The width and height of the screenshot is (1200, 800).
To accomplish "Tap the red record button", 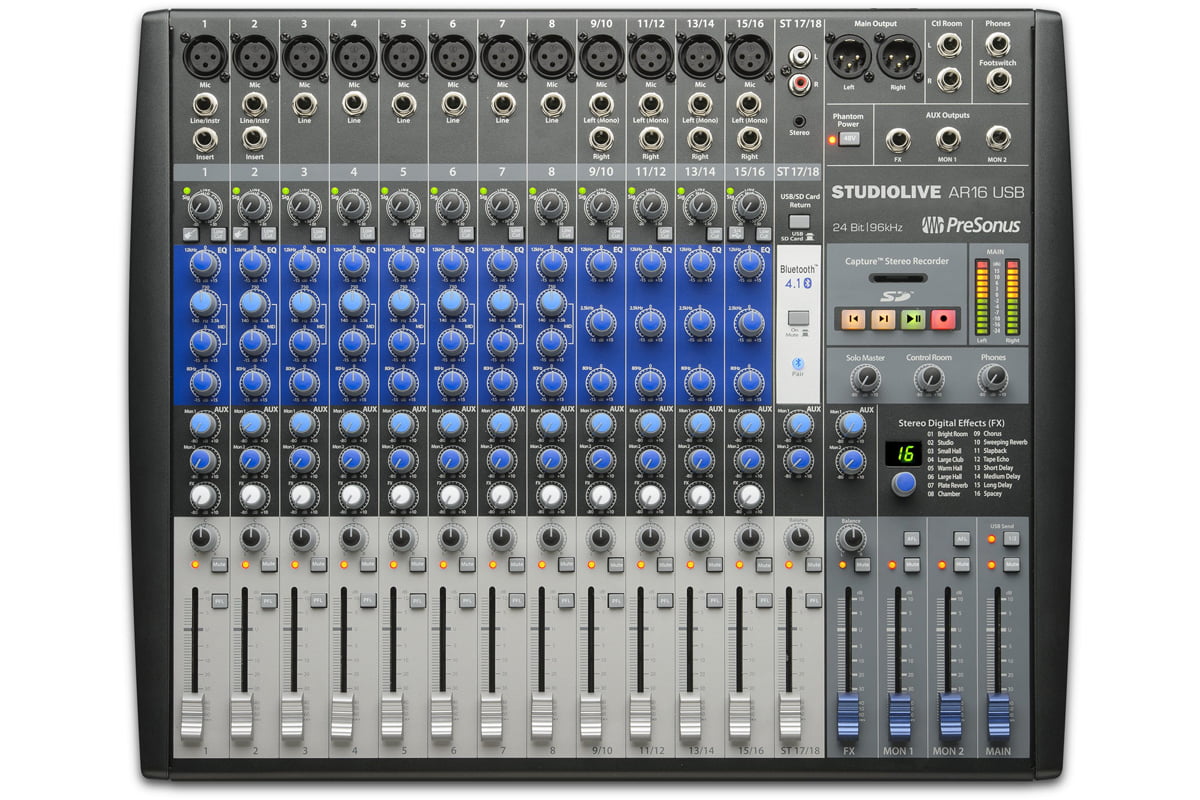I will (x=944, y=319).
